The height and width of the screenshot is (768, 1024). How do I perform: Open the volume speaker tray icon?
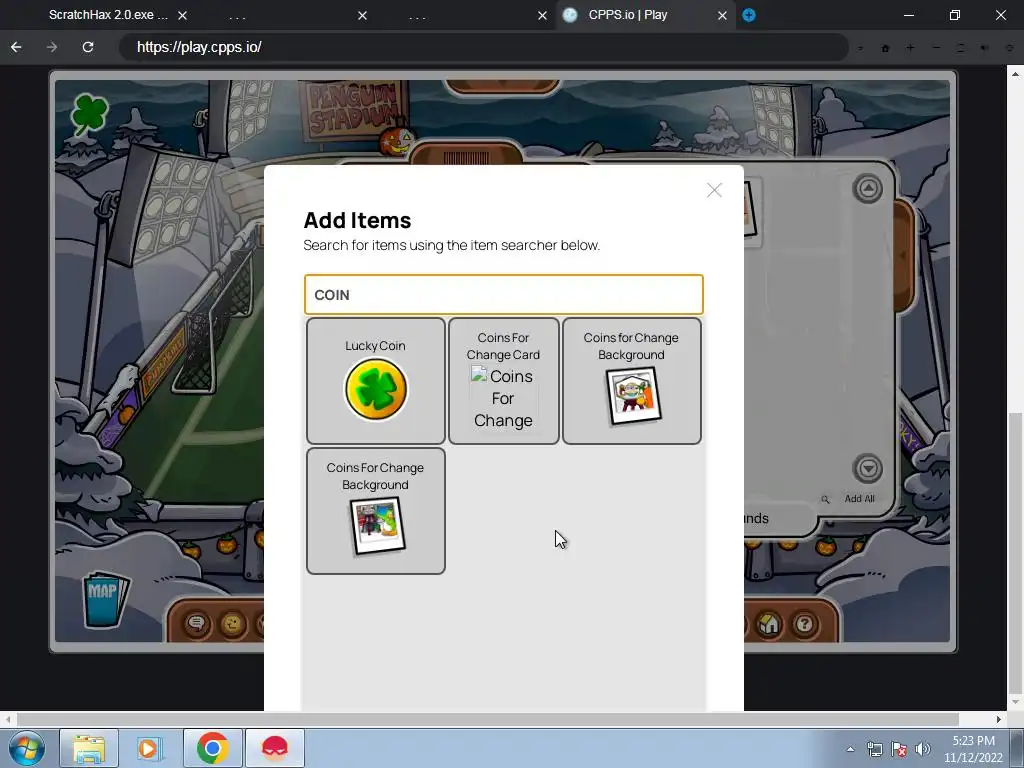point(922,749)
